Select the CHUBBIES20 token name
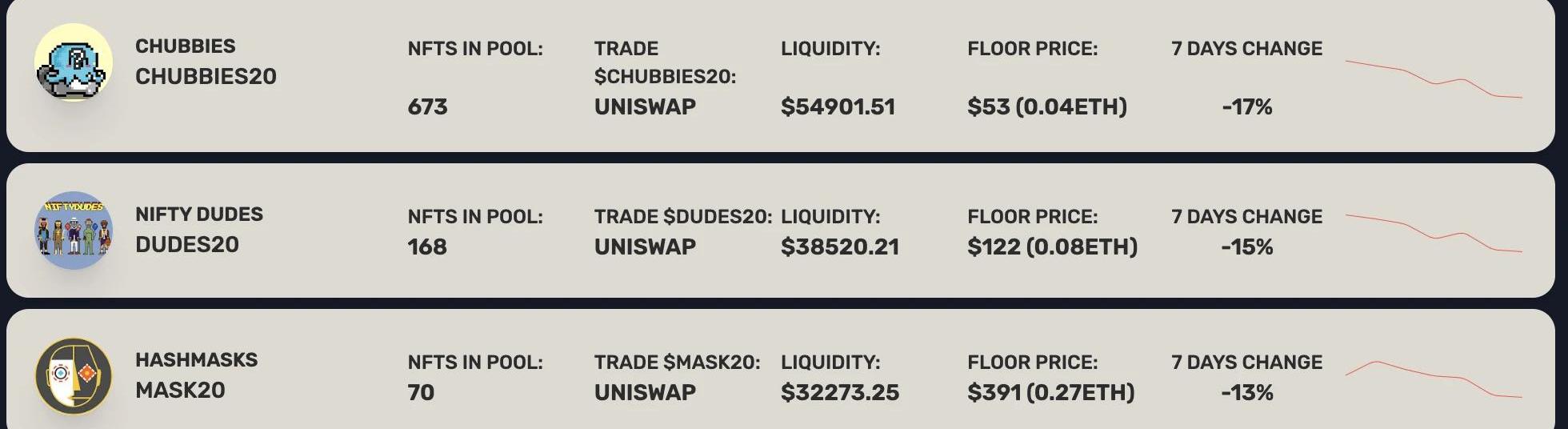Viewport: 1568px width, 429px height. 206,77
